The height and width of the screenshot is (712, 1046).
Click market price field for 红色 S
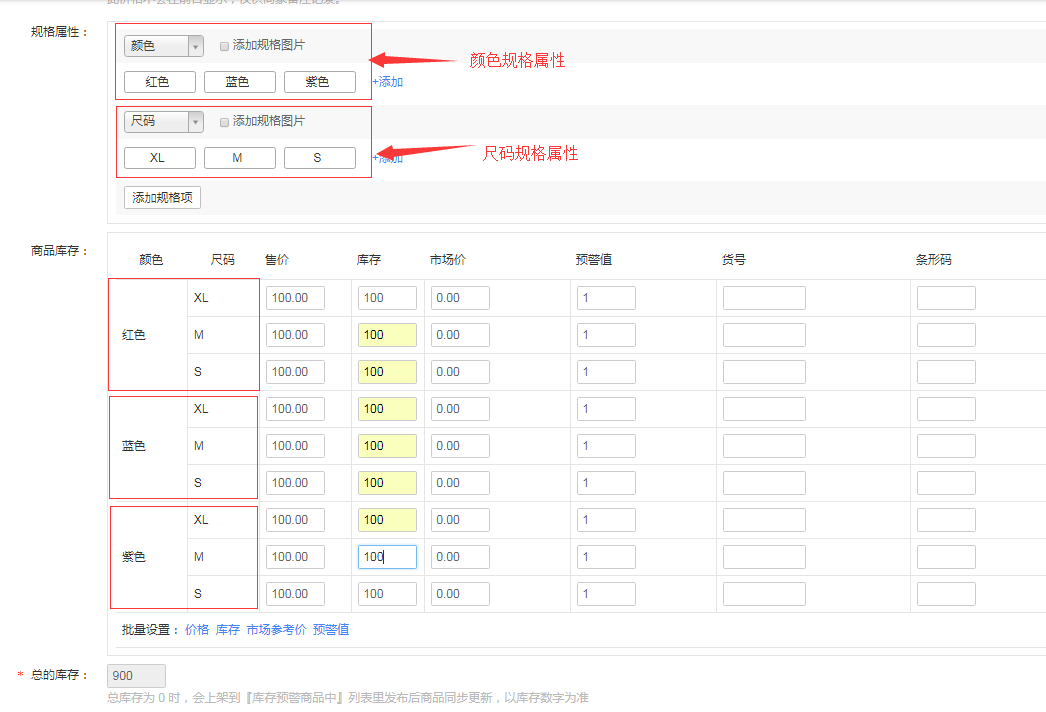pyautogui.click(x=460, y=372)
